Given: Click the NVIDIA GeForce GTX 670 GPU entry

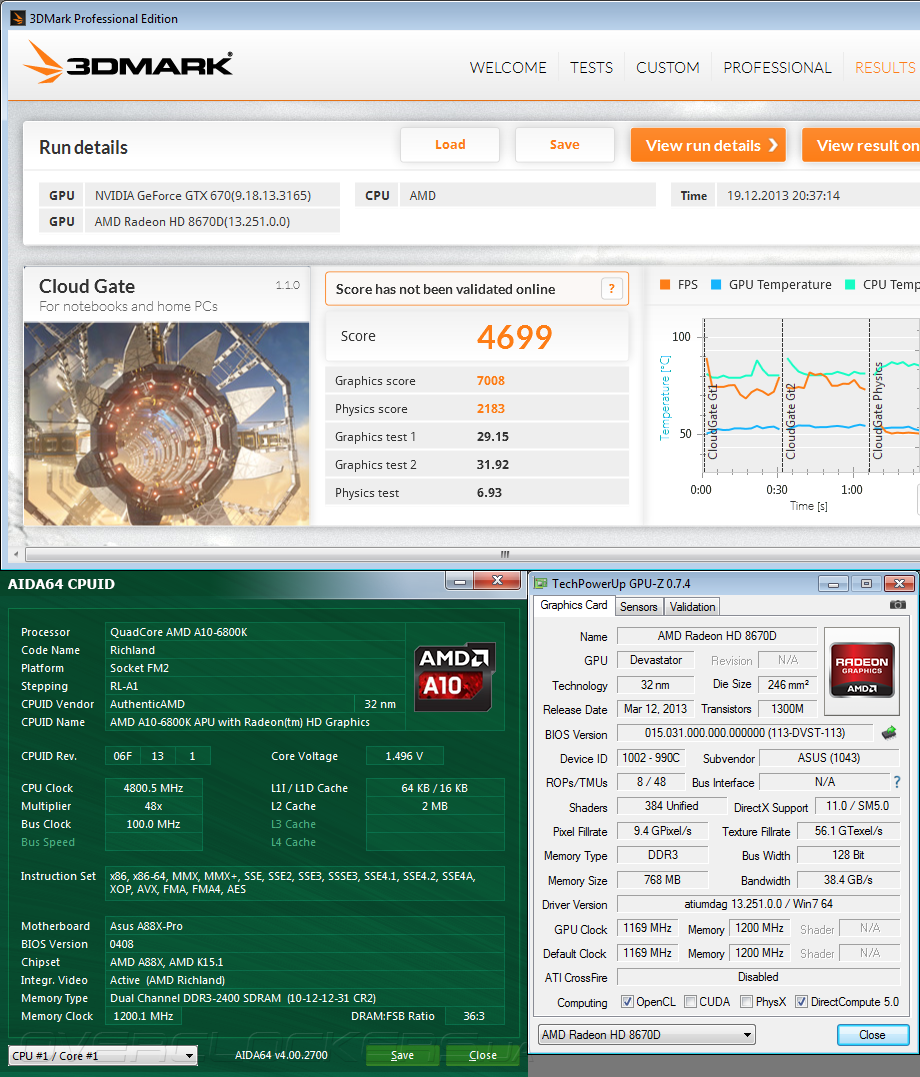Looking at the screenshot, I should [212, 195].
